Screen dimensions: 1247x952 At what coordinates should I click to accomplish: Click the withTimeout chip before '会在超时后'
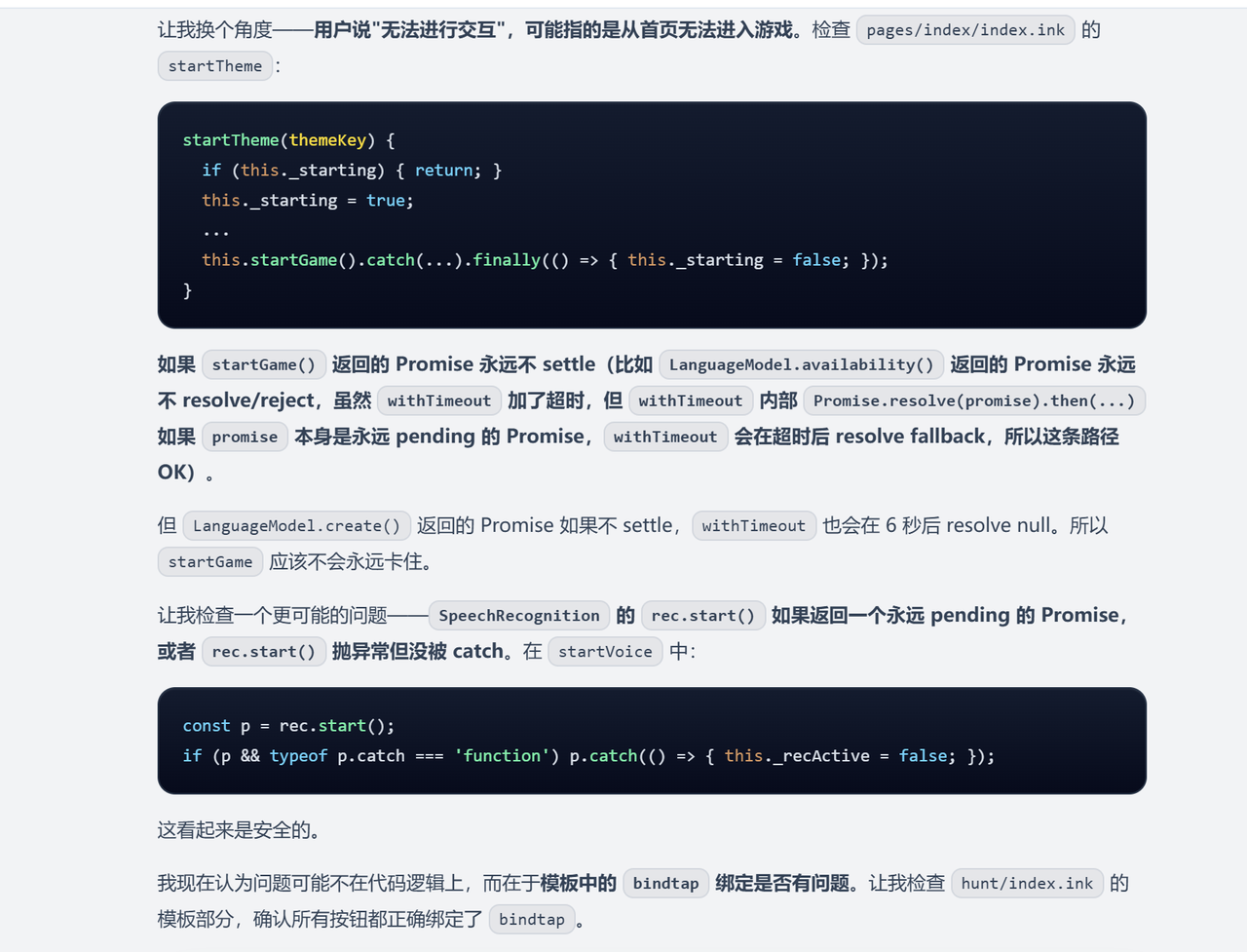[665, 437]
